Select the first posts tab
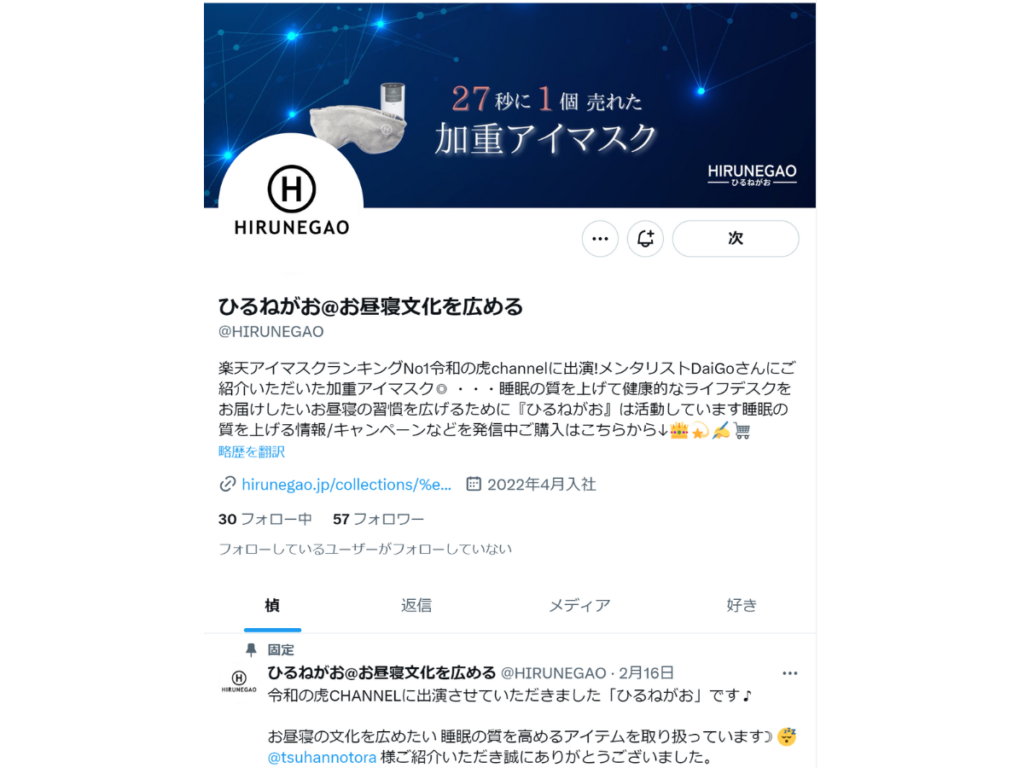 point(272,605)
